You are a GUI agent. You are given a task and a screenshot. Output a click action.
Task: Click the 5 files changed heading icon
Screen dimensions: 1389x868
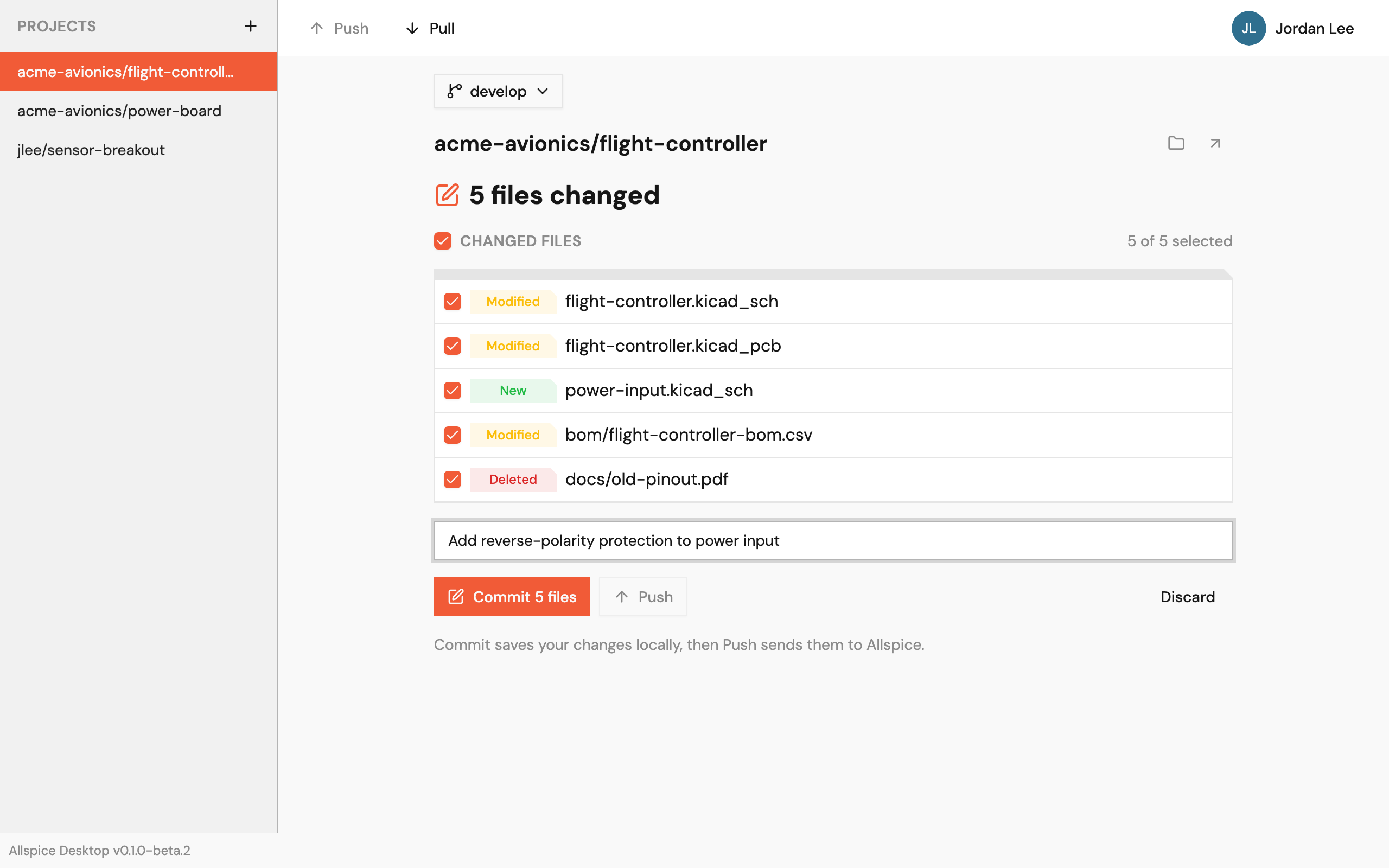tap(447, 195)
